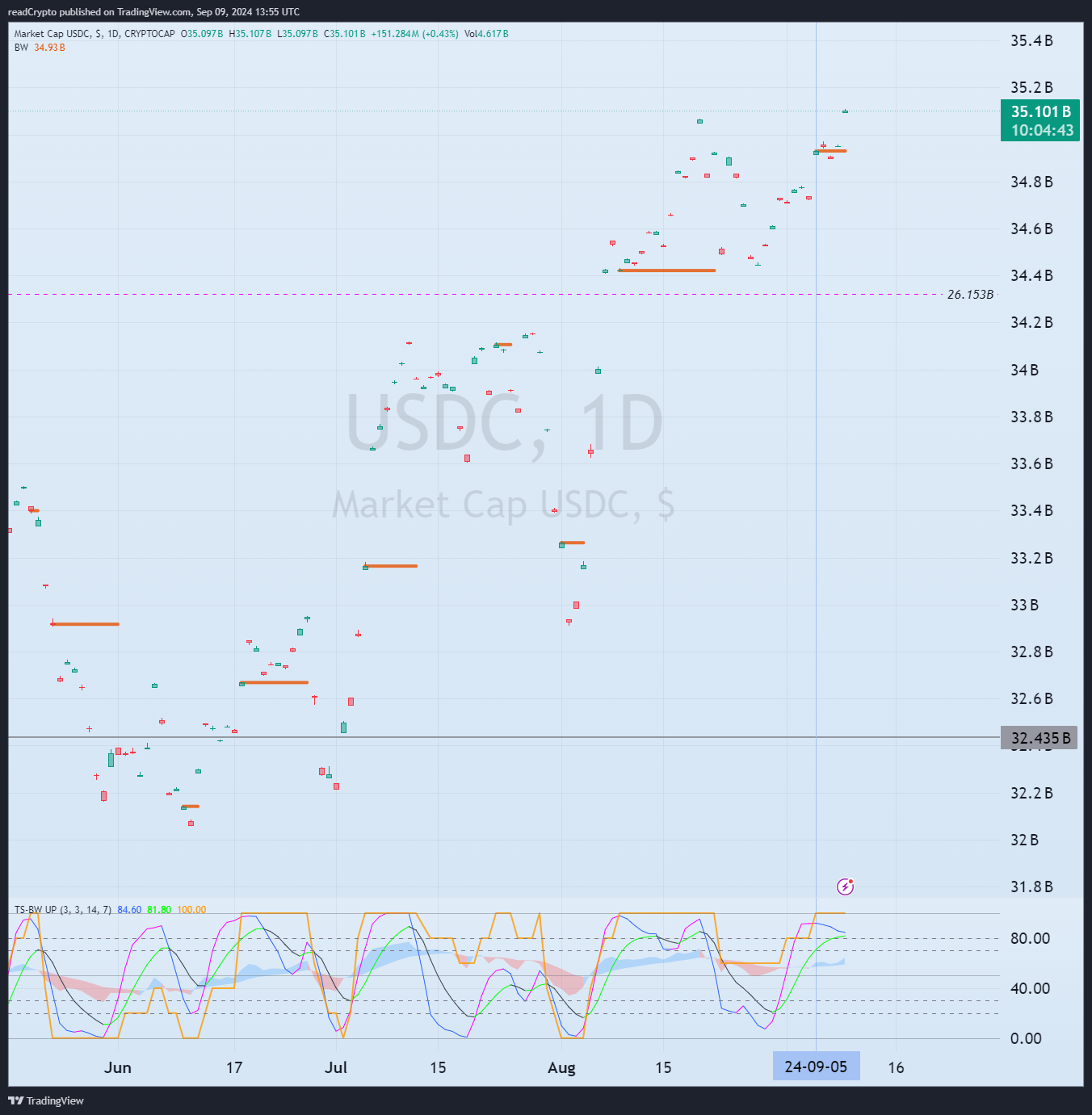Click the Market Cap USDC symbol title
The image size is (1092, 1115).
94,34
